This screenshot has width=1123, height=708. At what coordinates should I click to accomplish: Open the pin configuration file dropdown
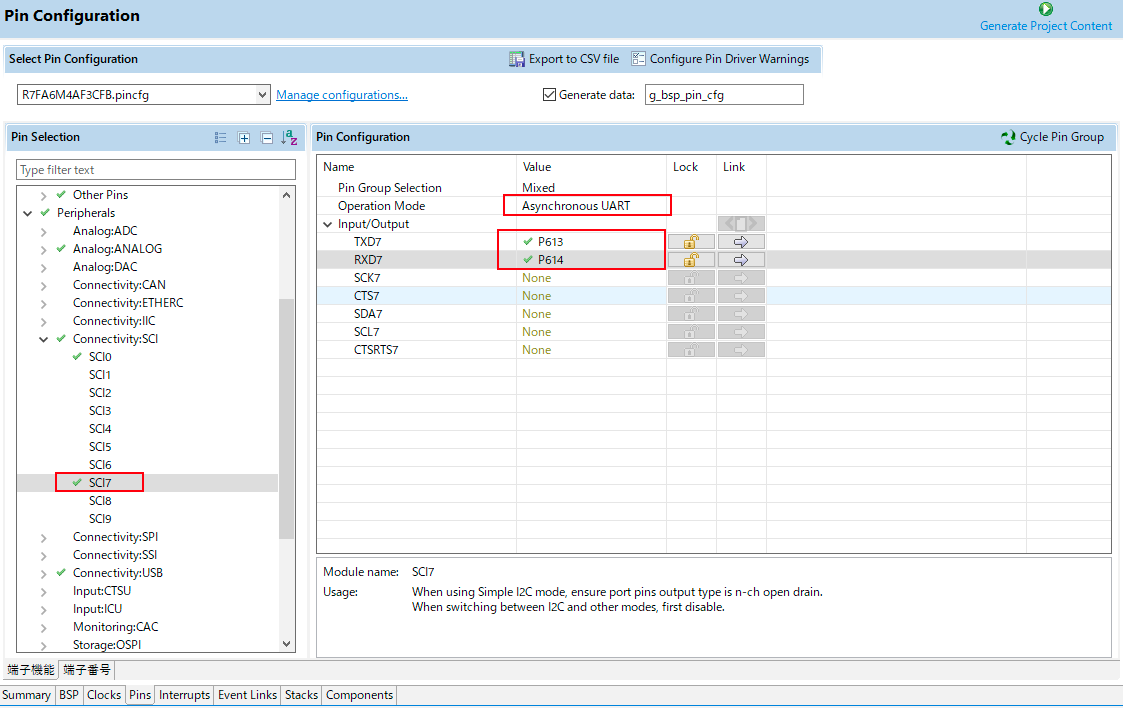(x=263, y=95)
